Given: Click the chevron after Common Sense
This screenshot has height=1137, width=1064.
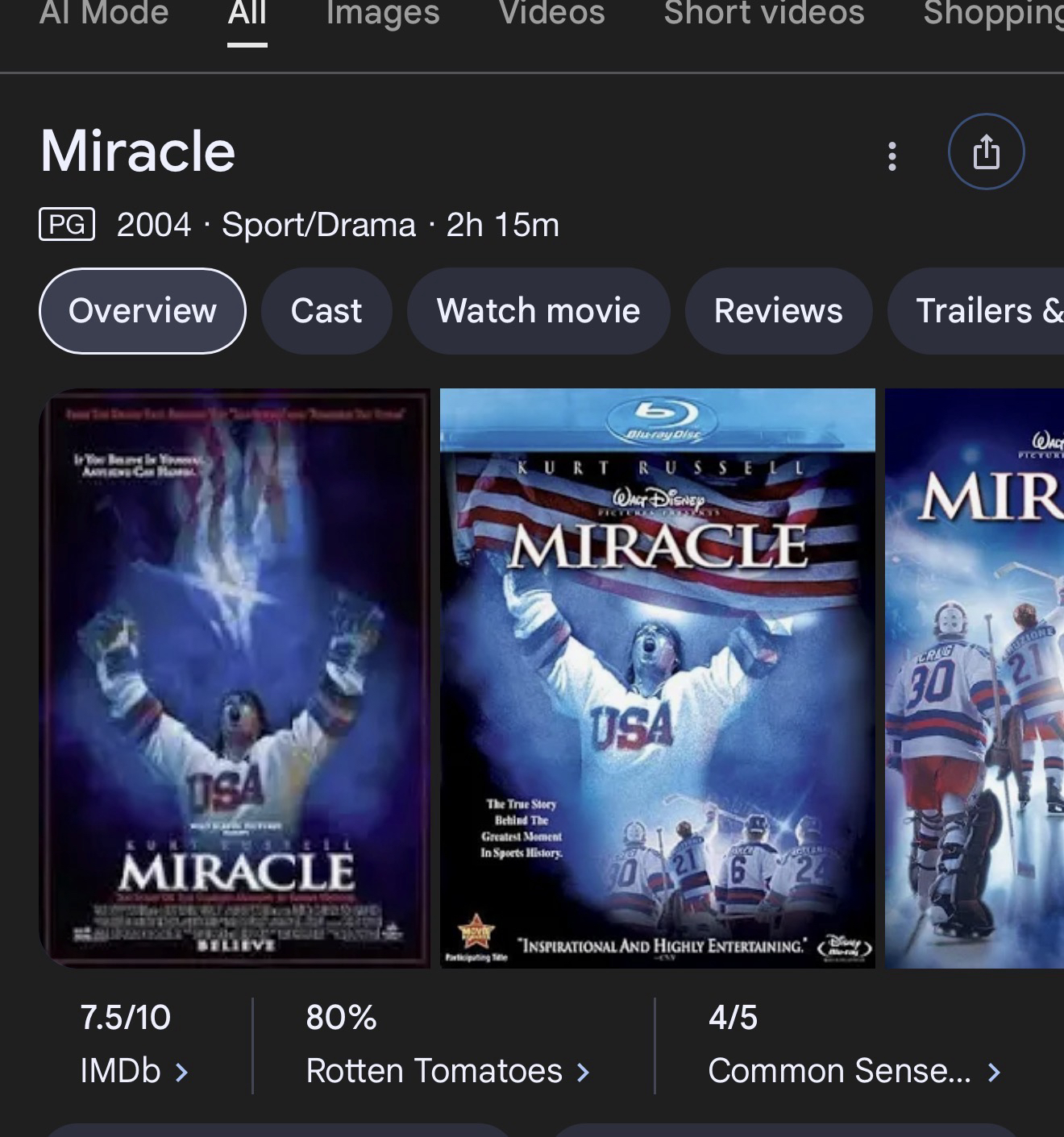Looking at the screenshot, I should [994, 1072].
